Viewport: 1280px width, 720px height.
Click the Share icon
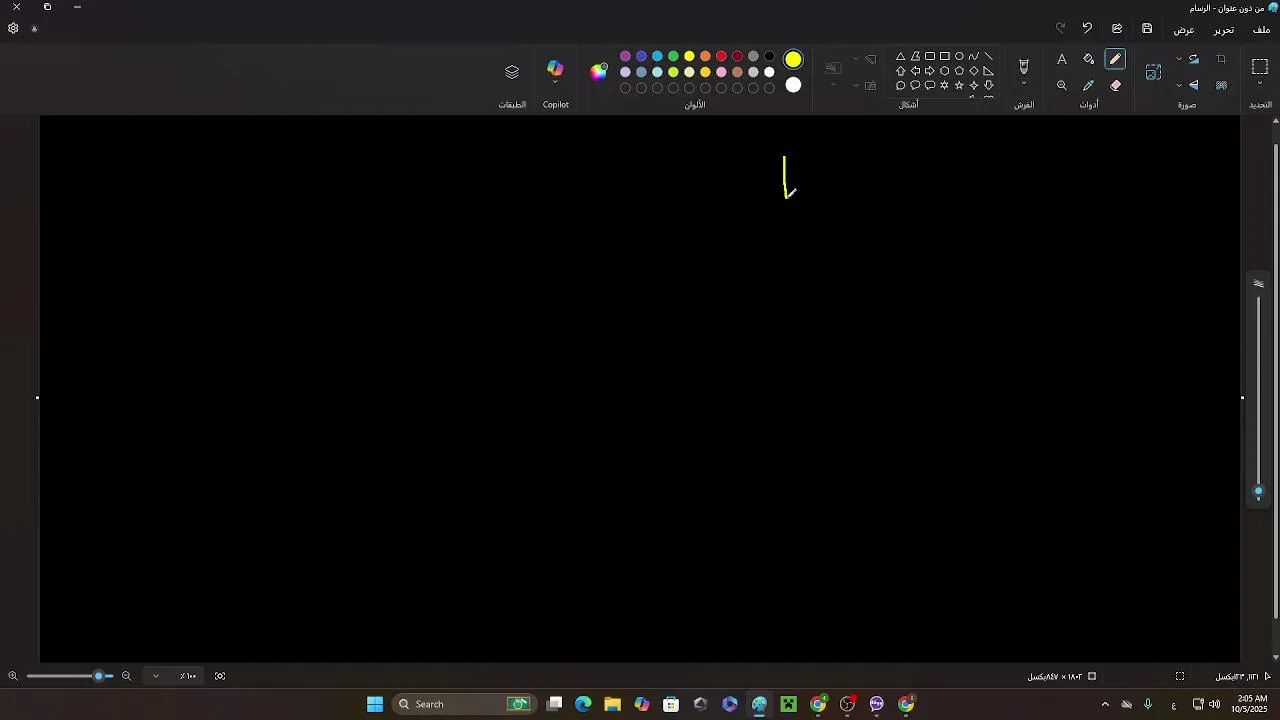pos(1117,29)
